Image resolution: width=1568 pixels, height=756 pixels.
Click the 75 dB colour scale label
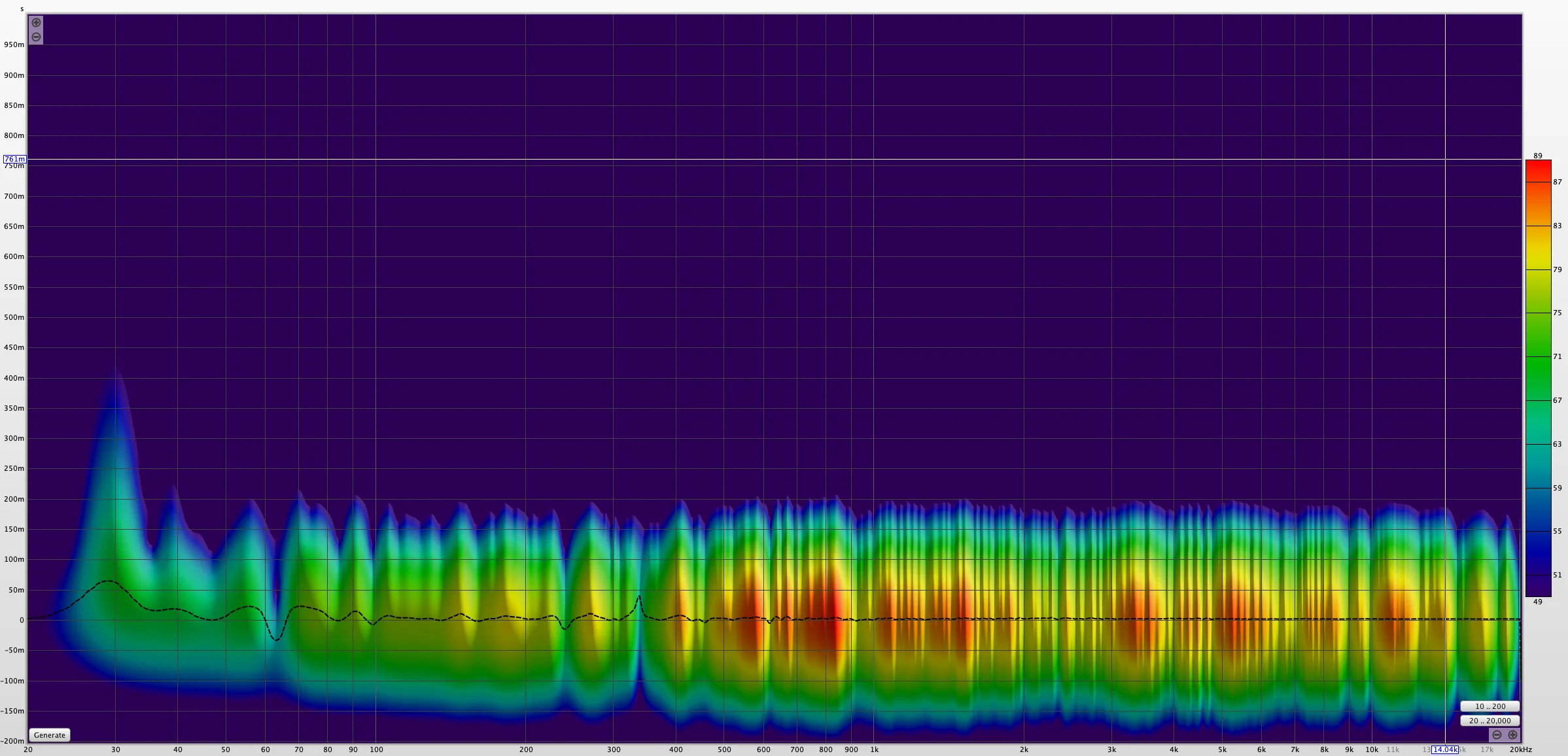click(1558, 313)
